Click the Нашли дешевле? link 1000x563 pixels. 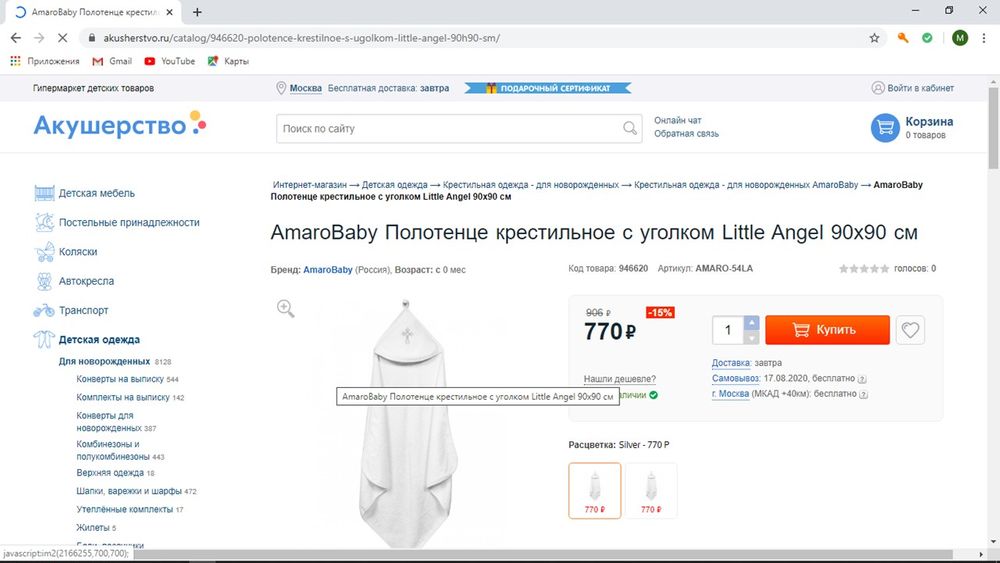[620, 379]
